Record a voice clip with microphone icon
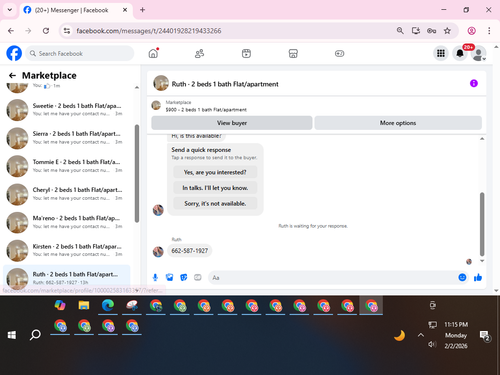The width and height of the screenshot is (500, 375). tap(155, 277)
